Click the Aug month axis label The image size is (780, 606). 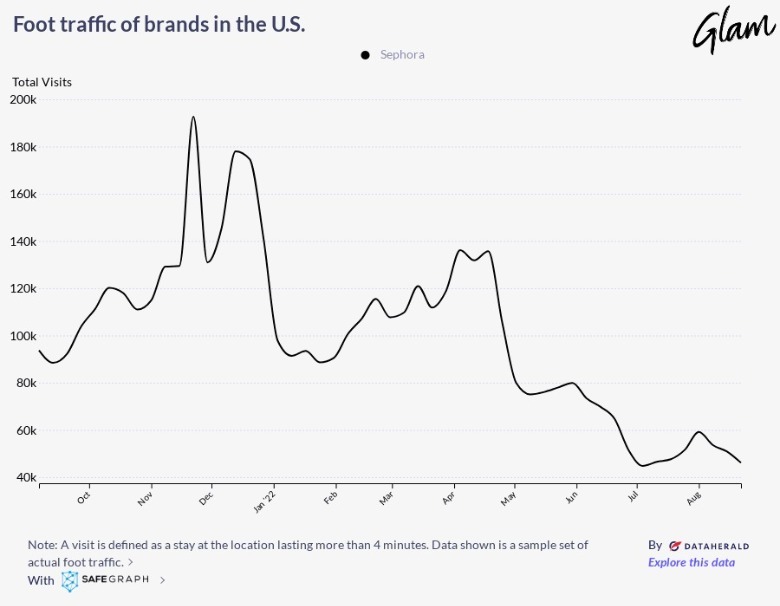(696, 495)
